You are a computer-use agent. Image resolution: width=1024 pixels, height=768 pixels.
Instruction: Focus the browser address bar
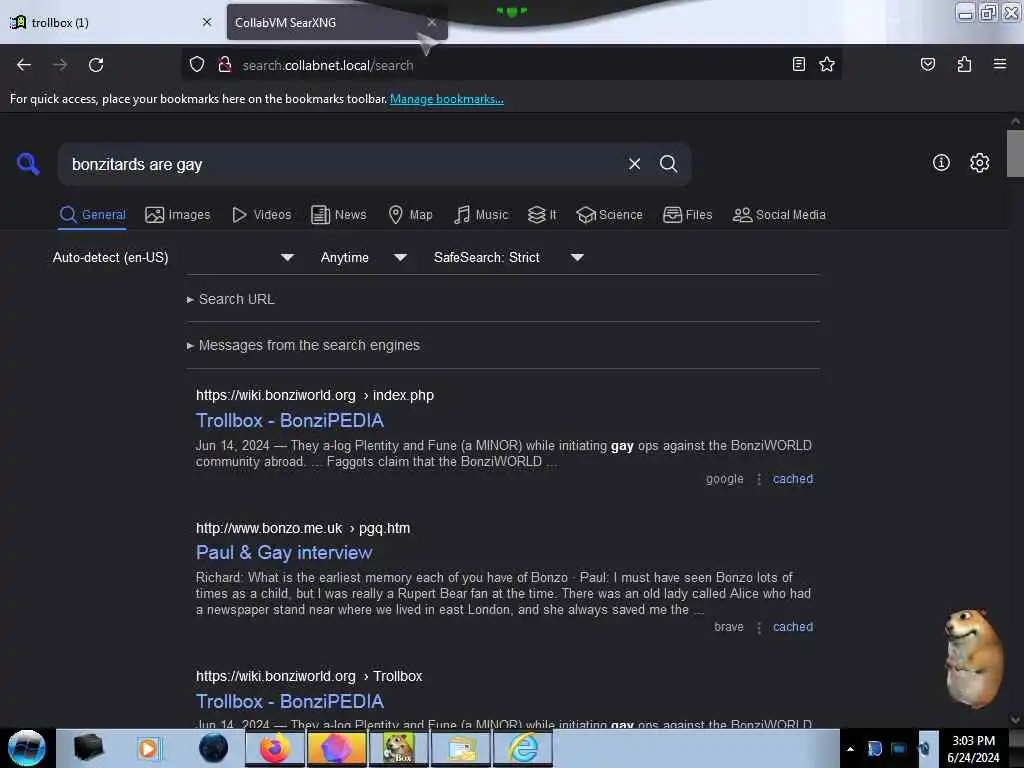click(509, 65)
